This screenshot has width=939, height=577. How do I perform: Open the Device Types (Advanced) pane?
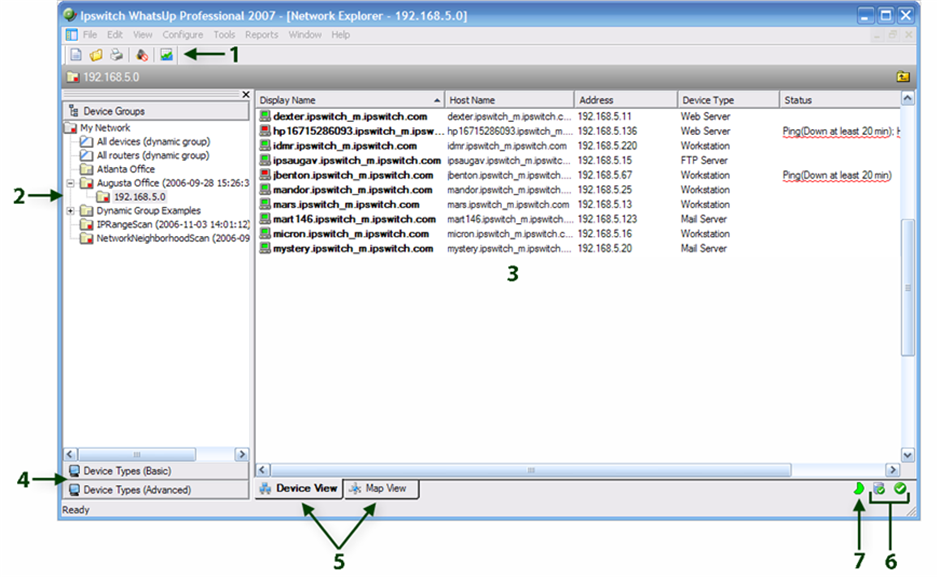[x=156, y=490]
